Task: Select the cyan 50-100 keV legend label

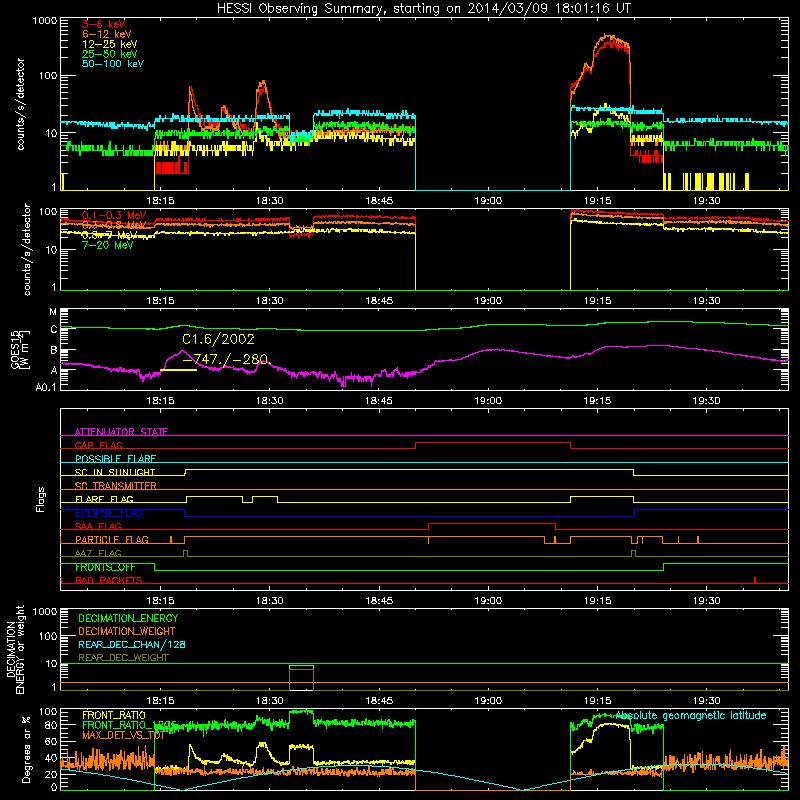Action: (113, 63)
